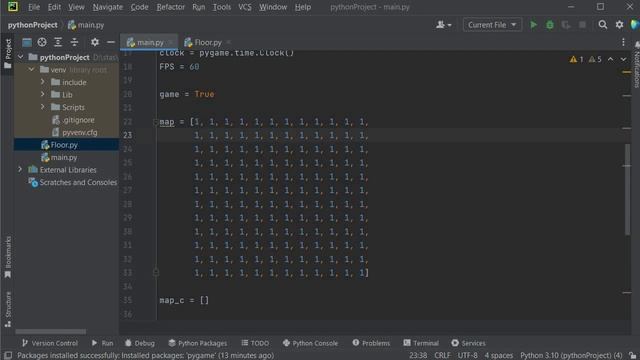The height and width of the screenshot is (360, 640).
Task: Select the main.py editor tab
Action: coord(150,42)
